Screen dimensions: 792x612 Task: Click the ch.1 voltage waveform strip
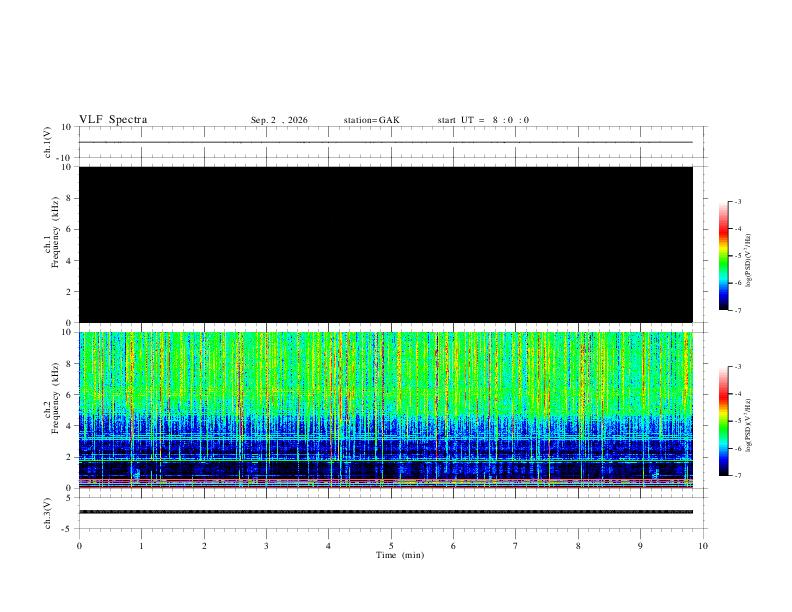tap(386, 142)
